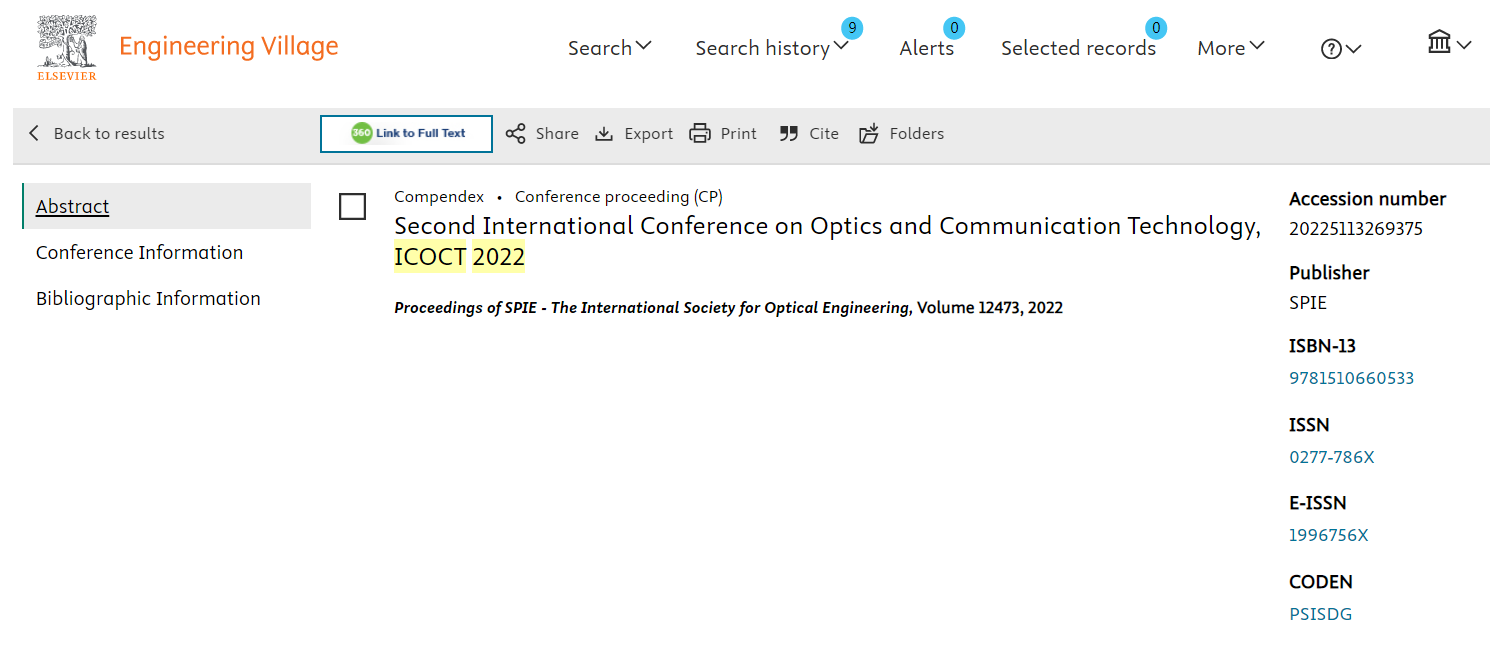Open CODEN link PSISDG

tap(1321, 614)
